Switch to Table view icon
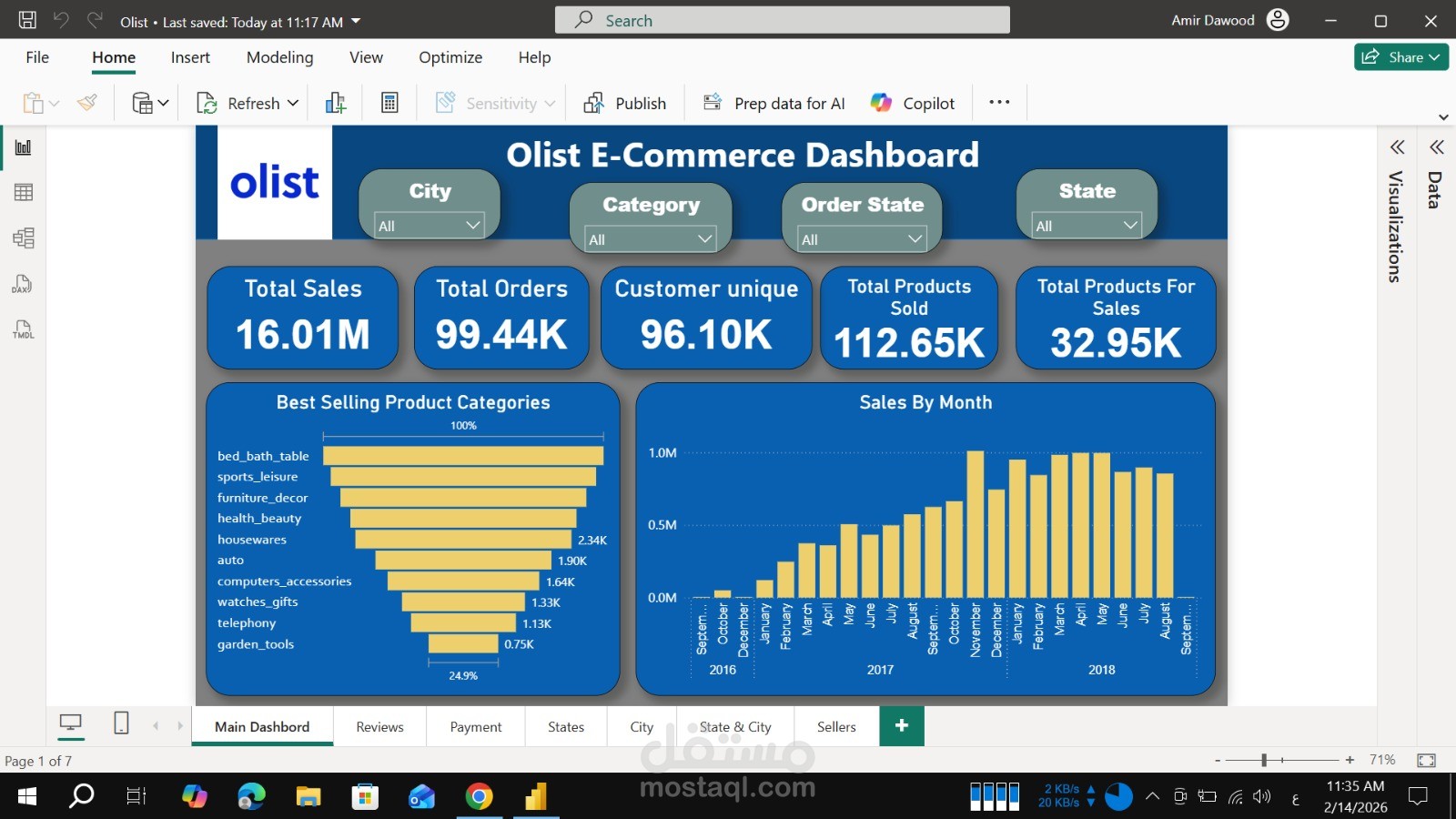Viewport: 1456px width, 819px height. point(24,192)
